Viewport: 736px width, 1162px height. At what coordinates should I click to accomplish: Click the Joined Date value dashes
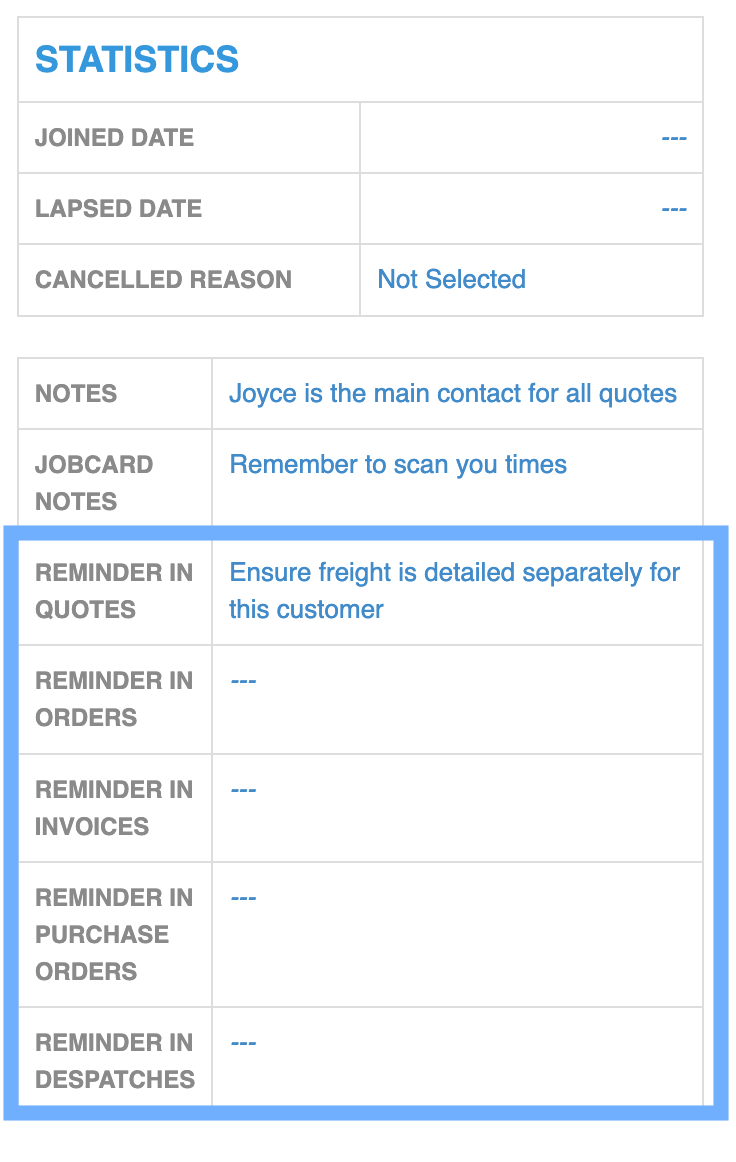pyautogui.click(x=674, y=139)
